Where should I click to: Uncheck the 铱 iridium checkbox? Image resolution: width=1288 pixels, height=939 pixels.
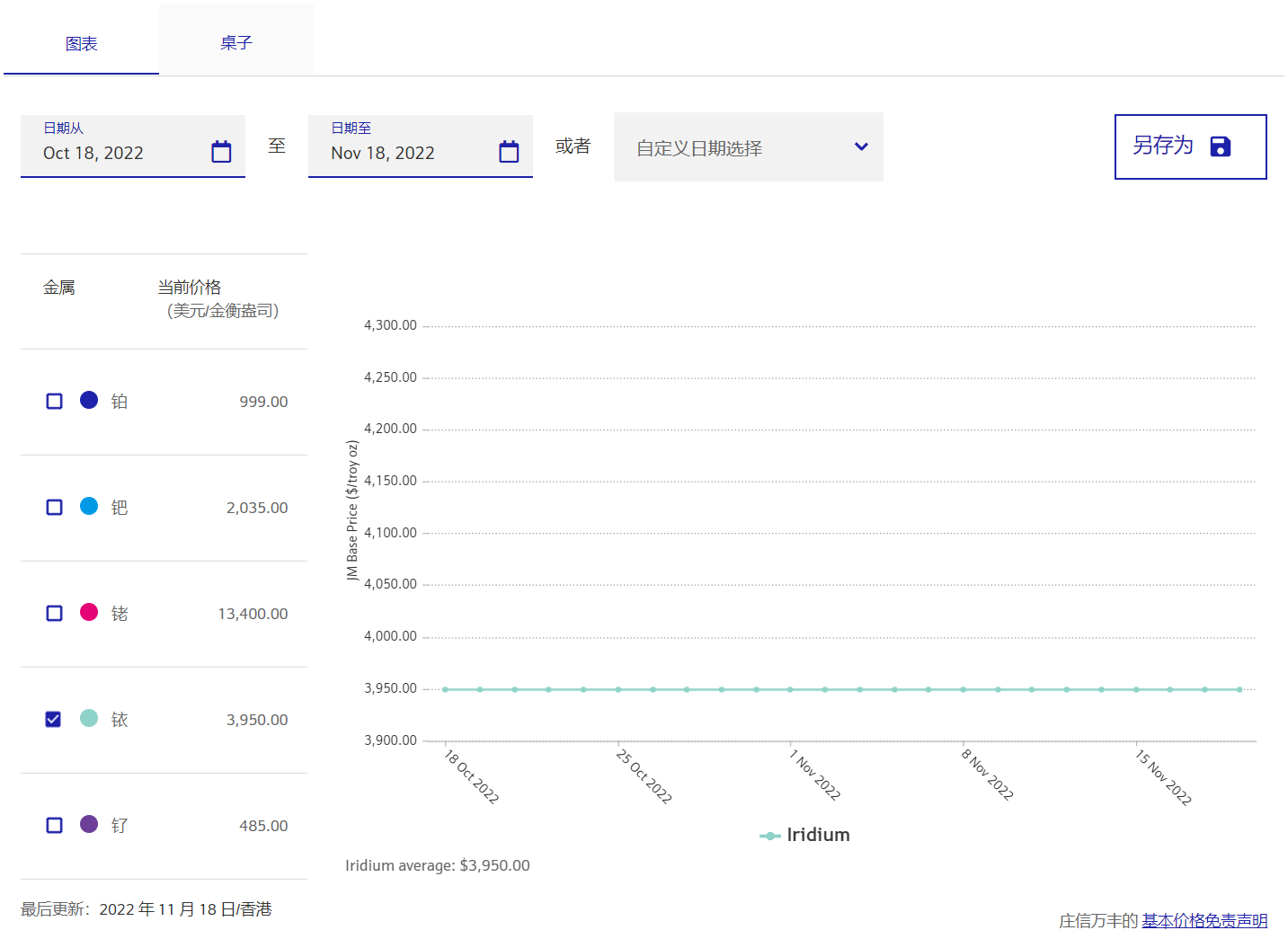[54, 719]
